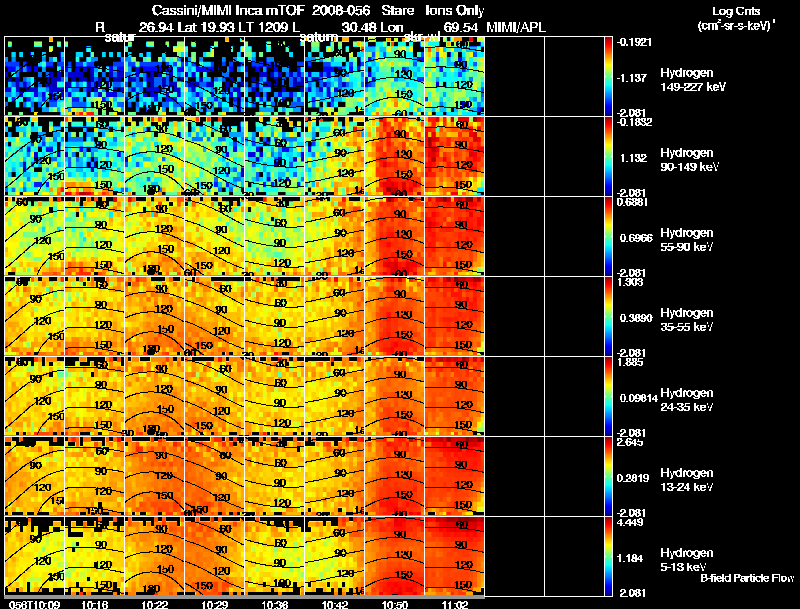Click the Hydrogen 24-35 keV label
The height and width of the screenshot is (609, 800).
click(x=686, y=400)
